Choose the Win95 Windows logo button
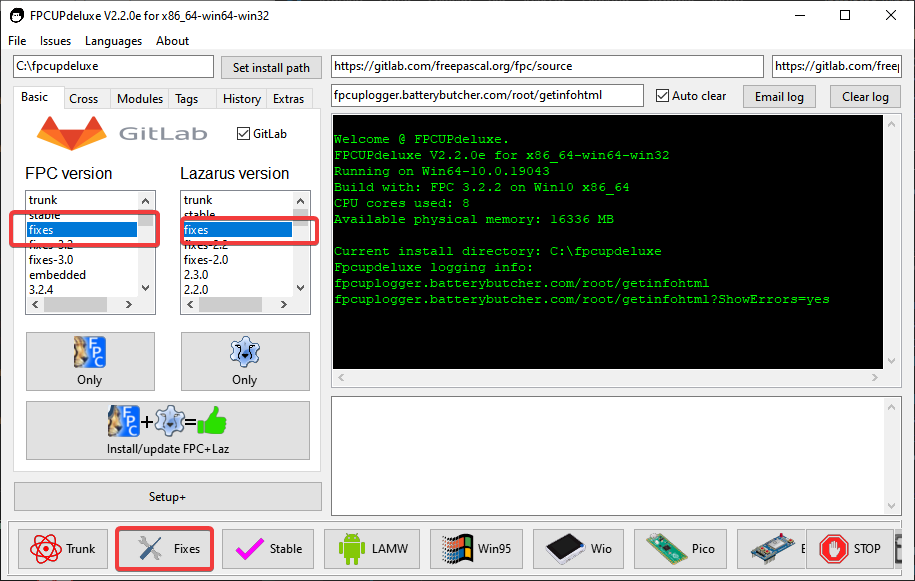This screenshot has height=581, width=915. [x=476, y=548]
